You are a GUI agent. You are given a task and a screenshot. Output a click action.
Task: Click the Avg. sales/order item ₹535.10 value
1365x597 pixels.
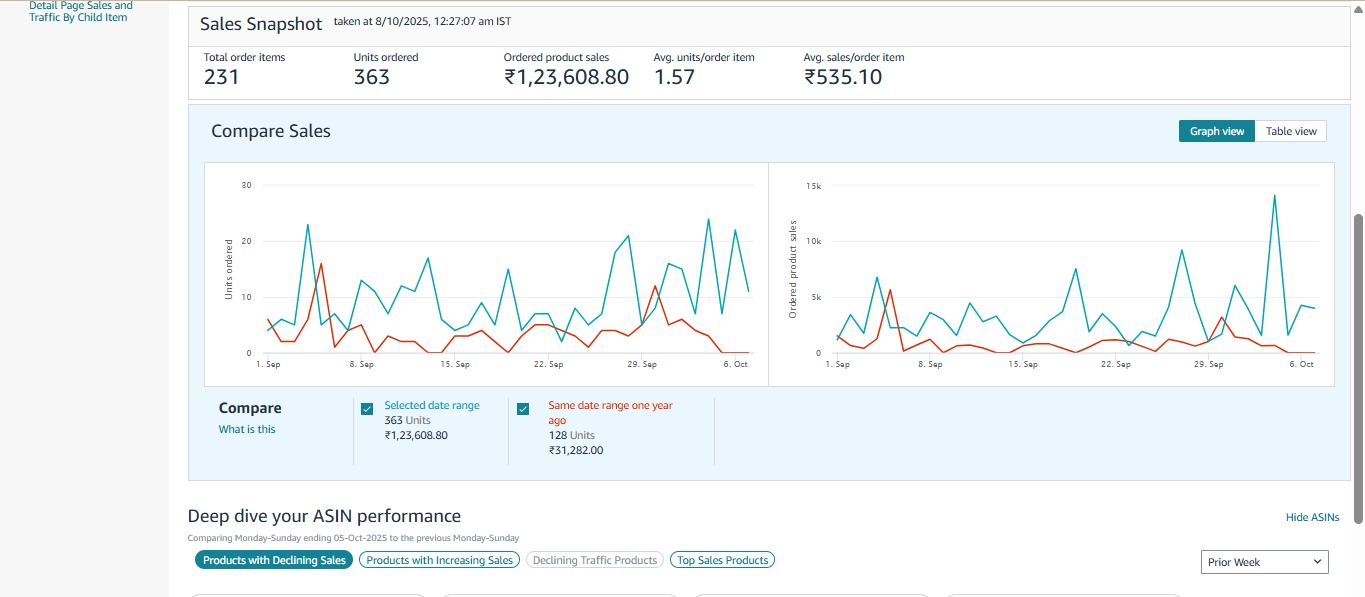pos(842,77)
